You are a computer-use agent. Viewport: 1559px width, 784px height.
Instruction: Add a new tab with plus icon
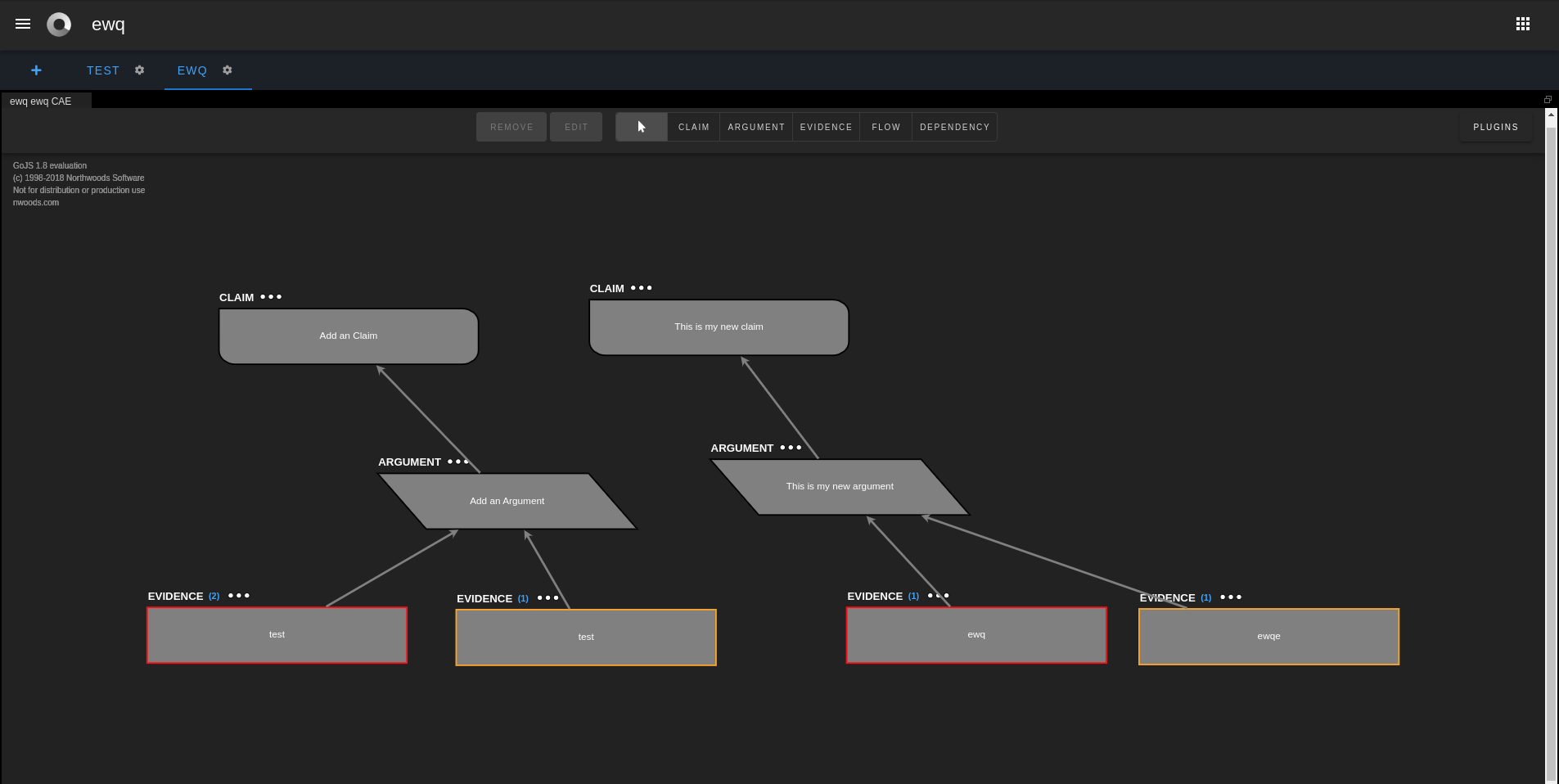pos(36,70)
